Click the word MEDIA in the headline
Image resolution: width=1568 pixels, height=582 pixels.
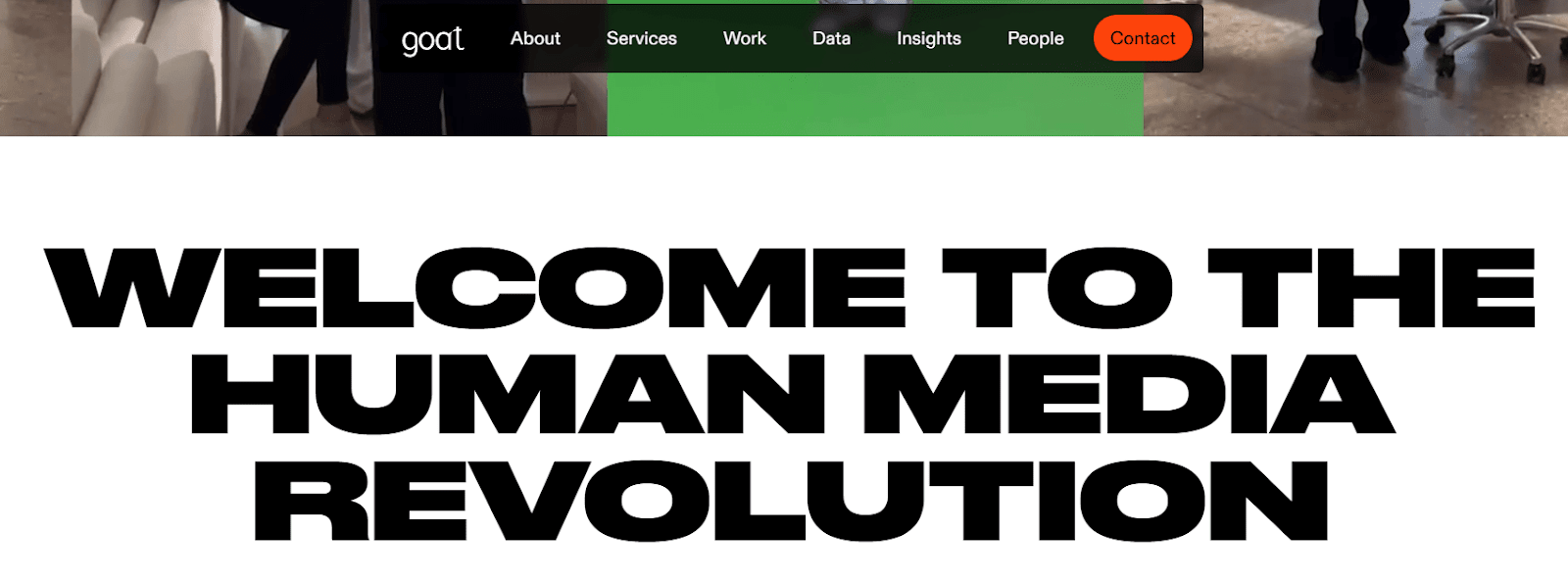(x=1128, y=394)
